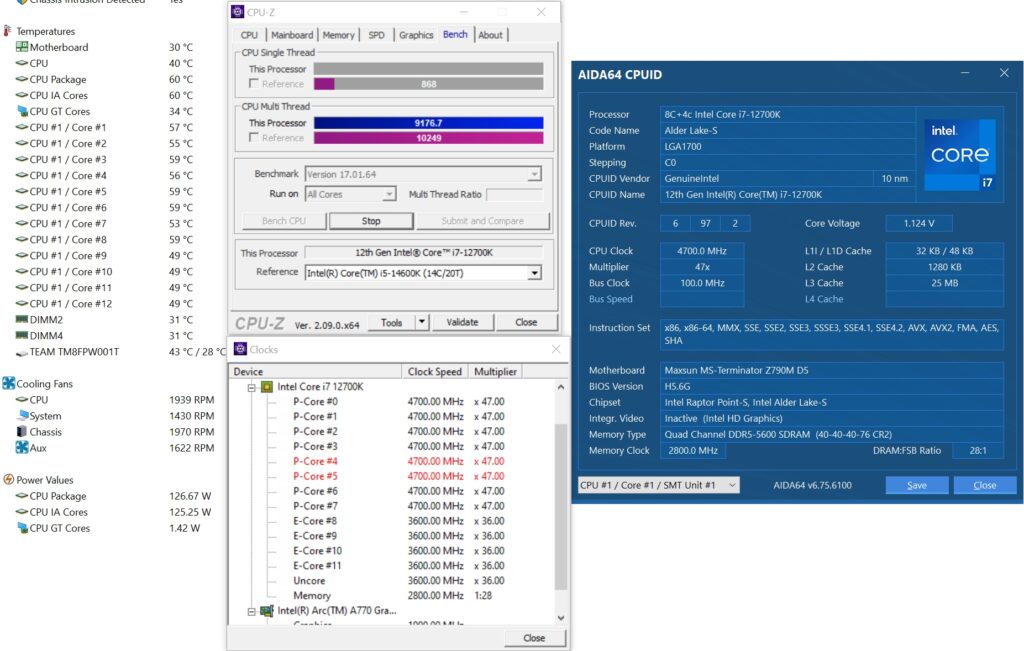The image size is (1024, 651).
Task: Click the CPU Package temperature icon
Action: (22, 79)
